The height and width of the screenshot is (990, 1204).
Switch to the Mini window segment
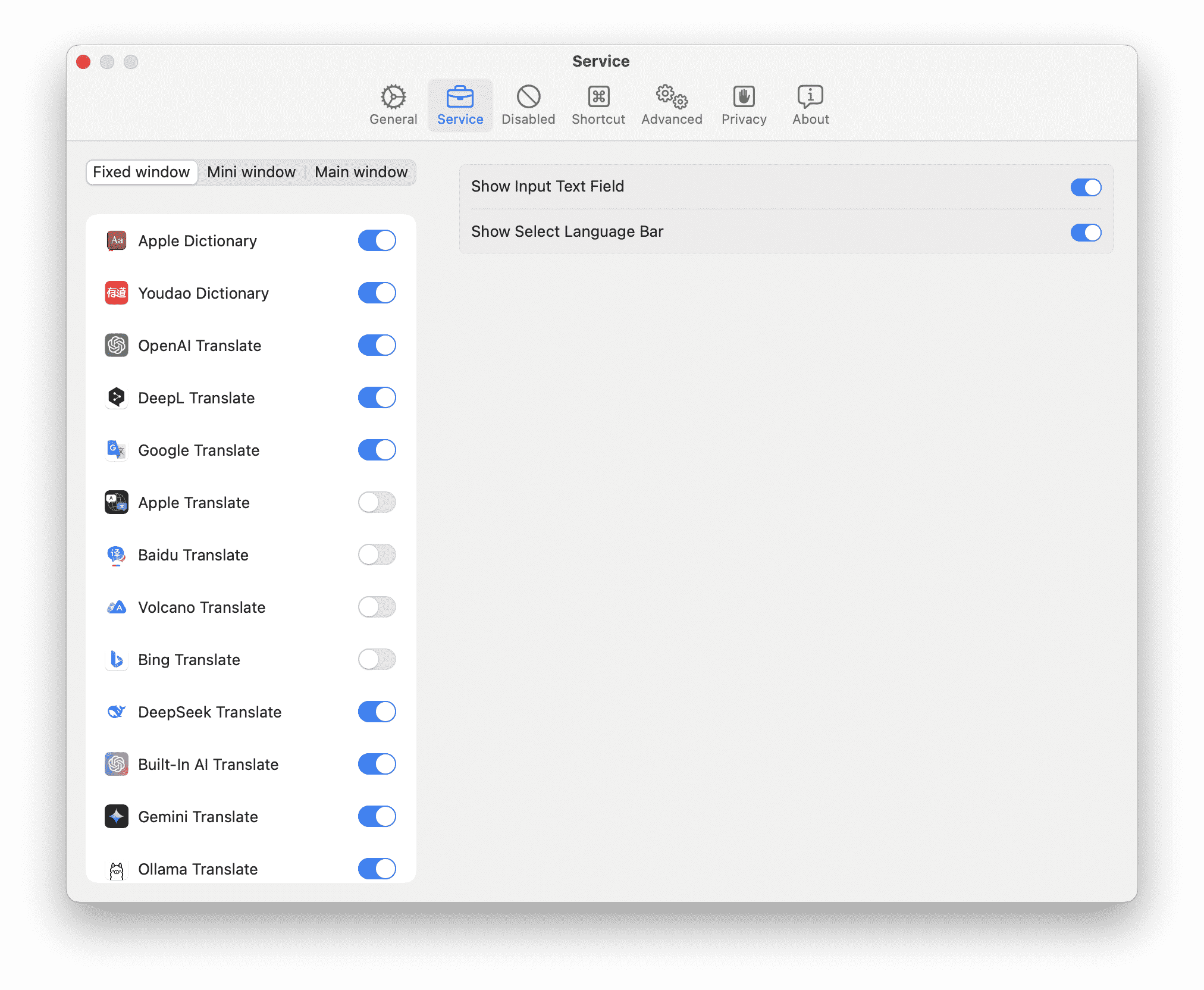[251, 172]
